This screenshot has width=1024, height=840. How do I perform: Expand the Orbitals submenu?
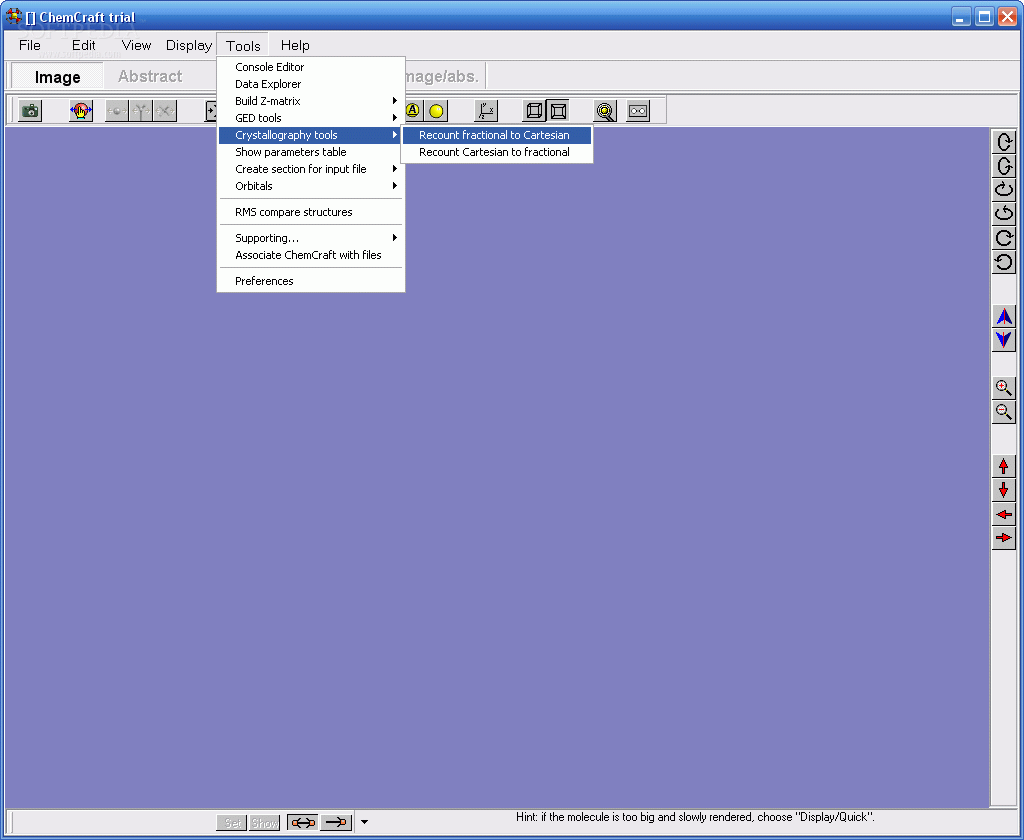tap(311, 186)
